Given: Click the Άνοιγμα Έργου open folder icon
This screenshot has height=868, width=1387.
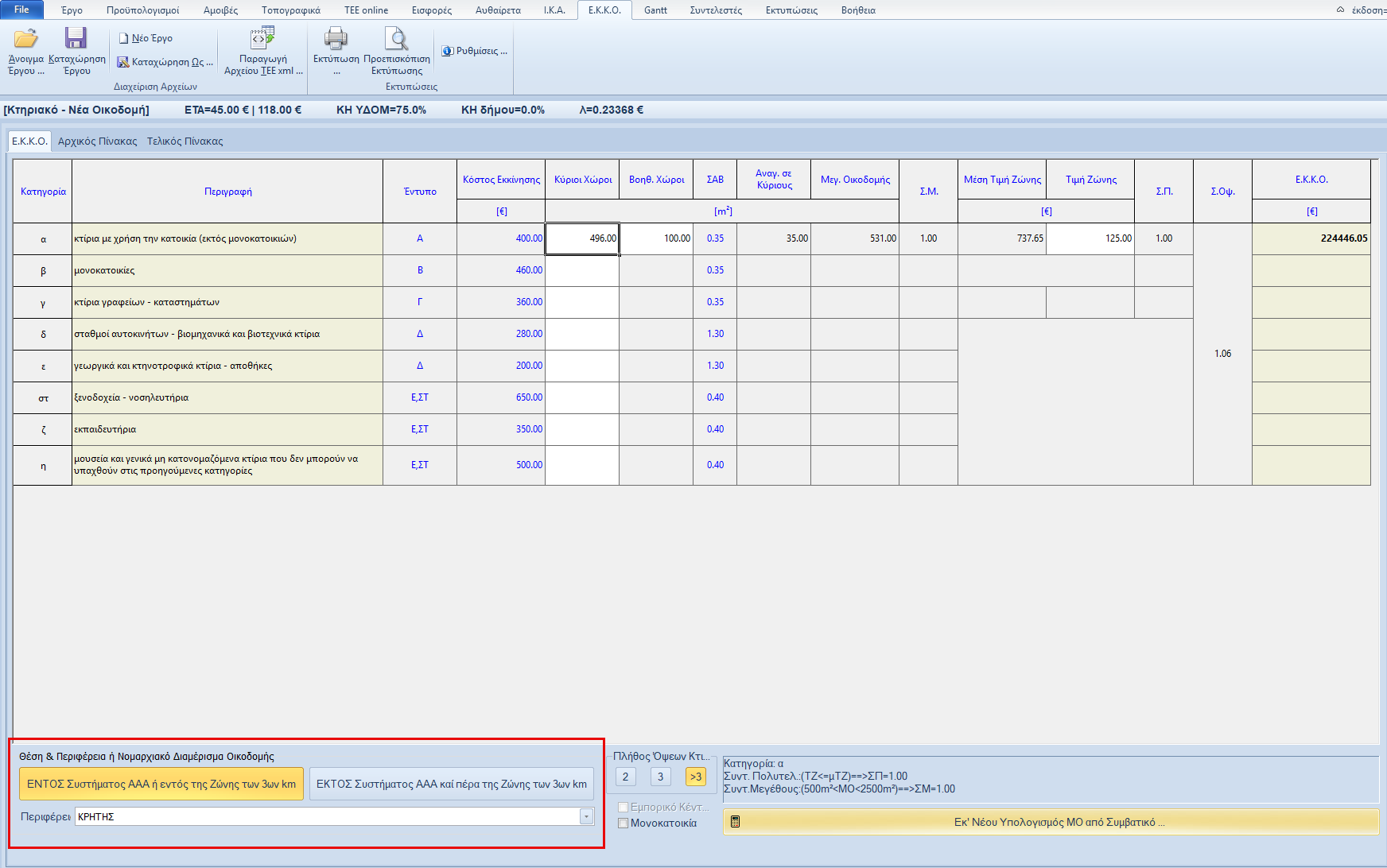Looking at the screenshot, I should [x=25, y=39].
